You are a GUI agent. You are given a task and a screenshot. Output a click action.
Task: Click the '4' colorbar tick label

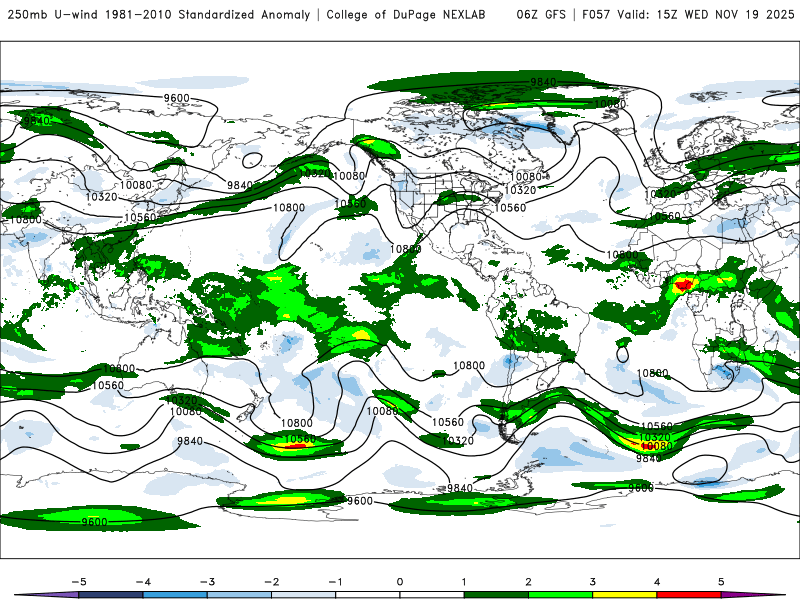[x=657, y=582]
